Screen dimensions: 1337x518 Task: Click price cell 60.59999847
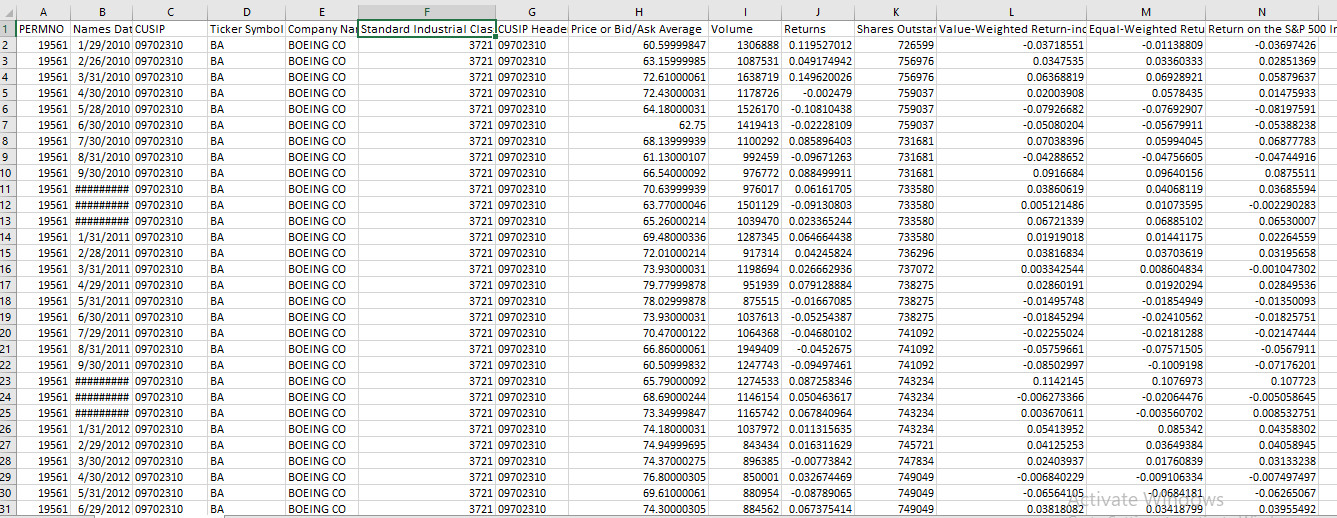pos(638,45)
